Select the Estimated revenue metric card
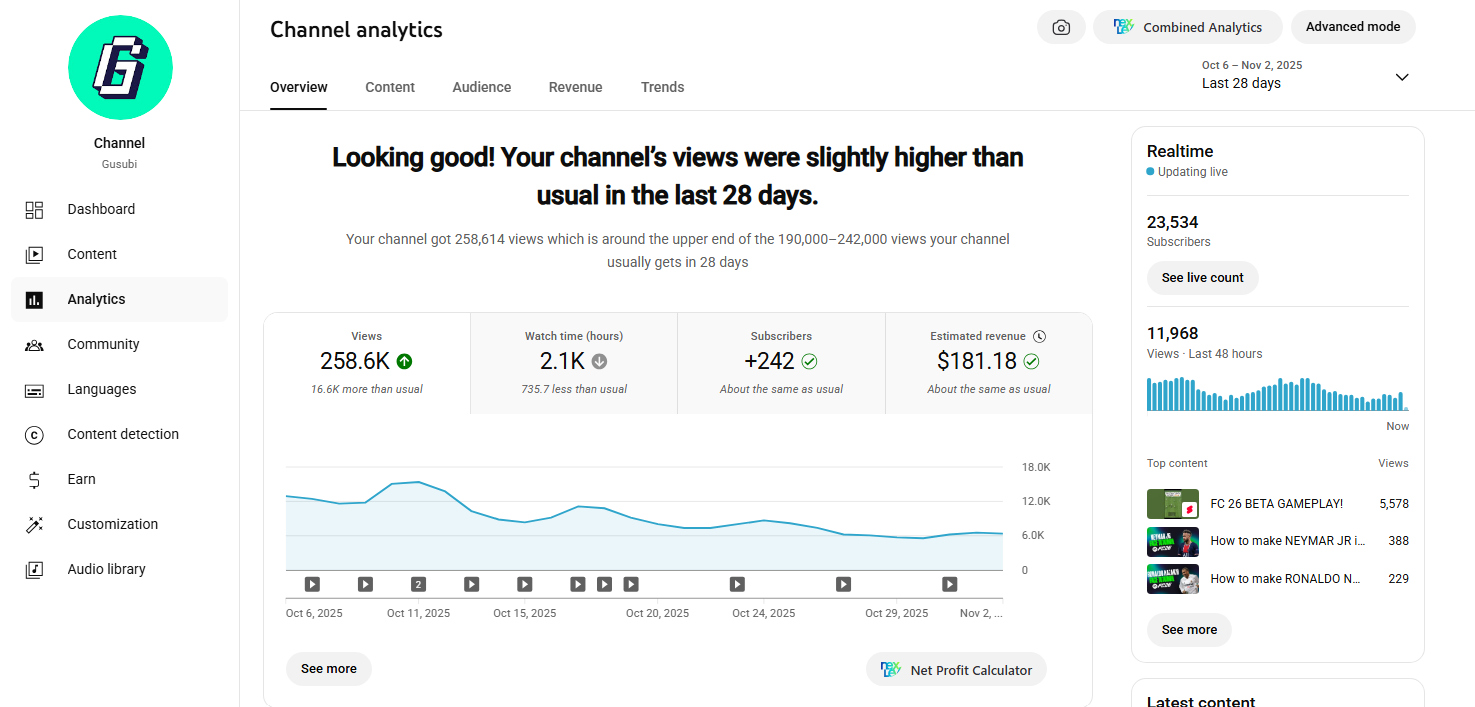Image resolution: width=1475 pixels, height=707 pixels. tap(988, 362)
